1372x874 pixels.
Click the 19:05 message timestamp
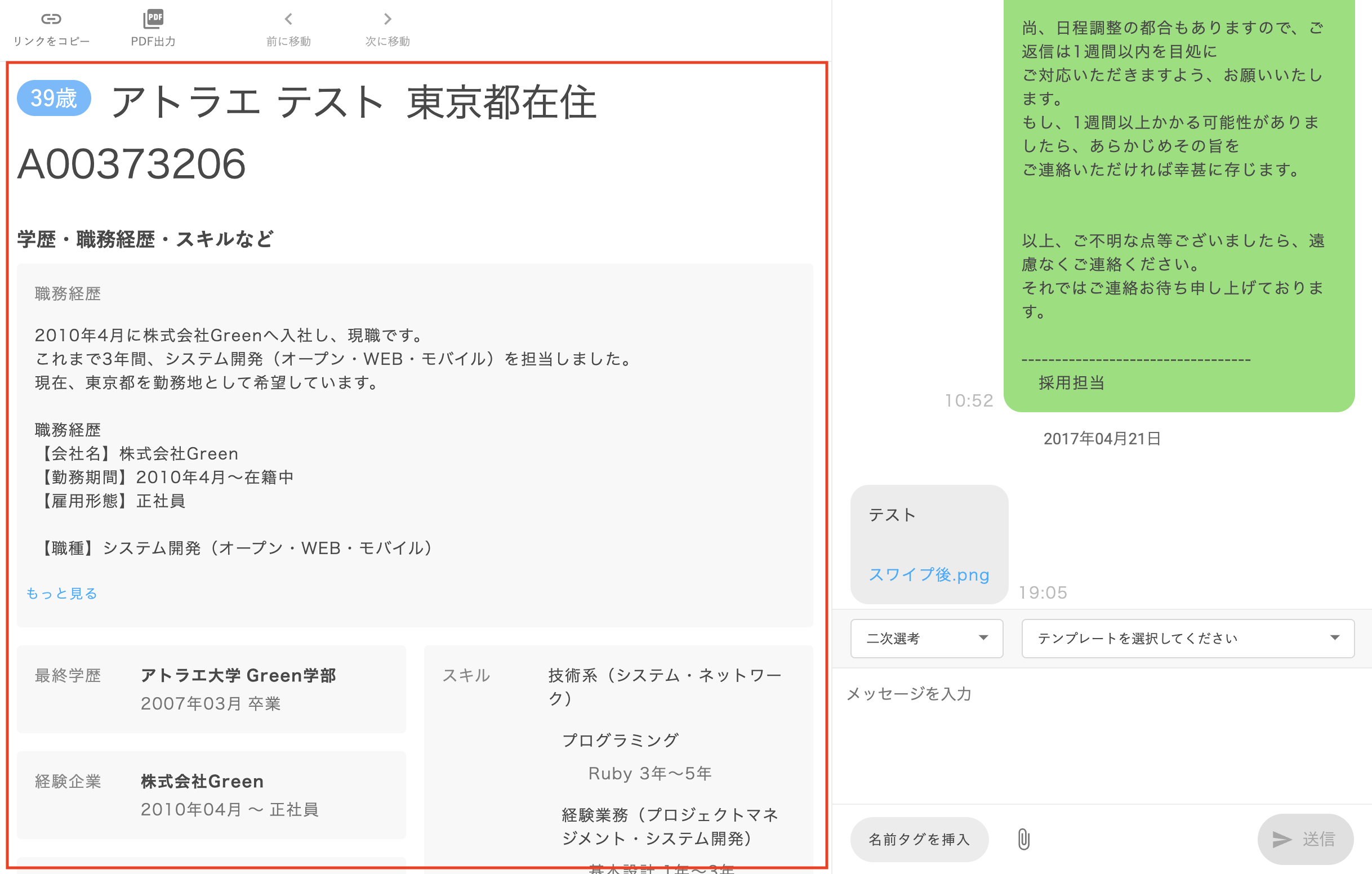point(1043,592)
